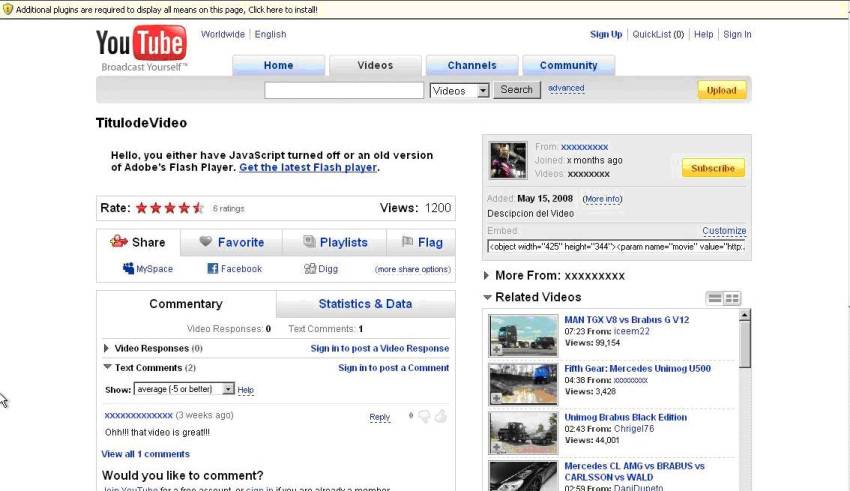Click the Worldwide region link
The width and height of the screenshot is (850, 491).
click(223, 34)
